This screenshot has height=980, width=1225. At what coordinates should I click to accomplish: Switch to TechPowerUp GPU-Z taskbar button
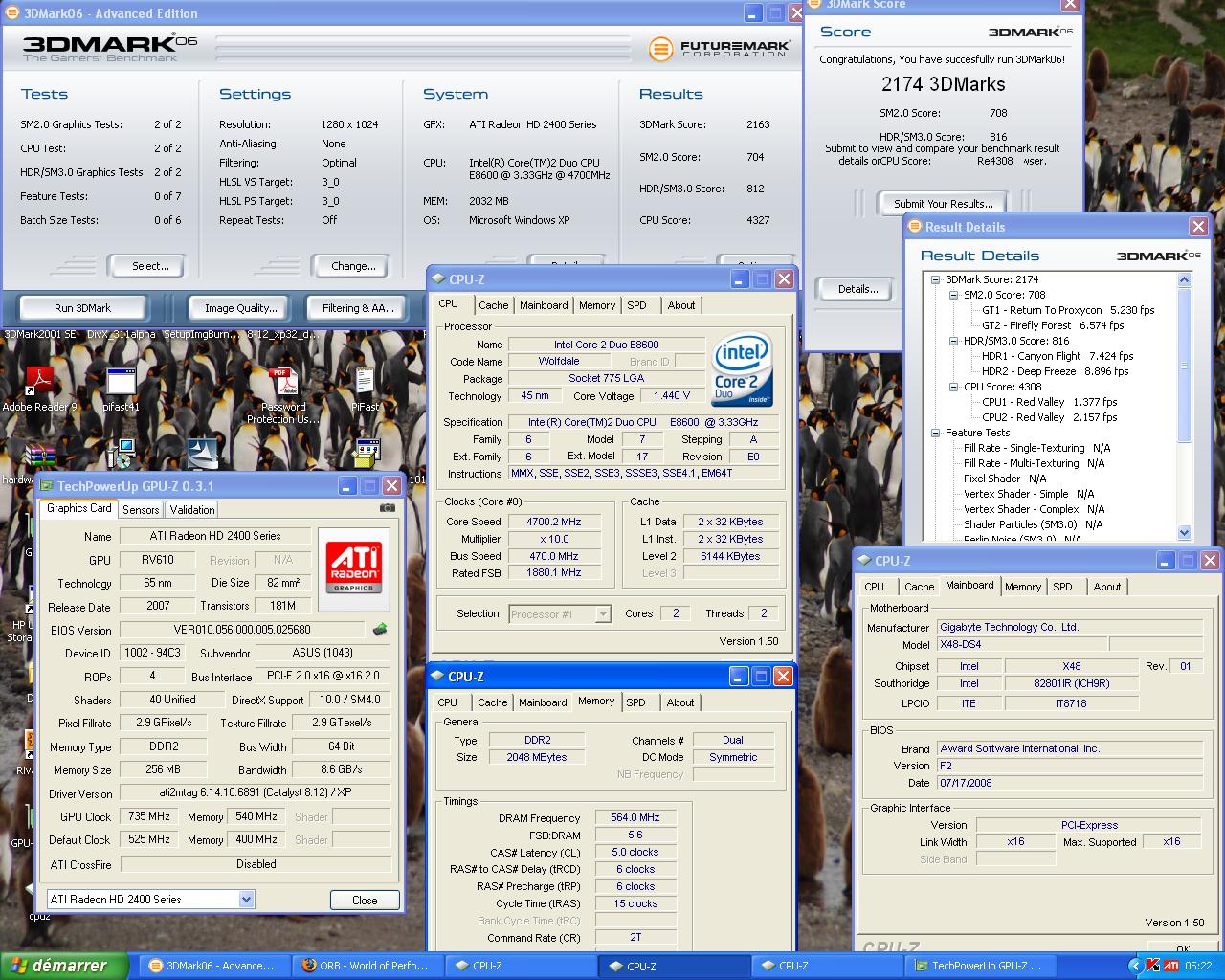979,966
